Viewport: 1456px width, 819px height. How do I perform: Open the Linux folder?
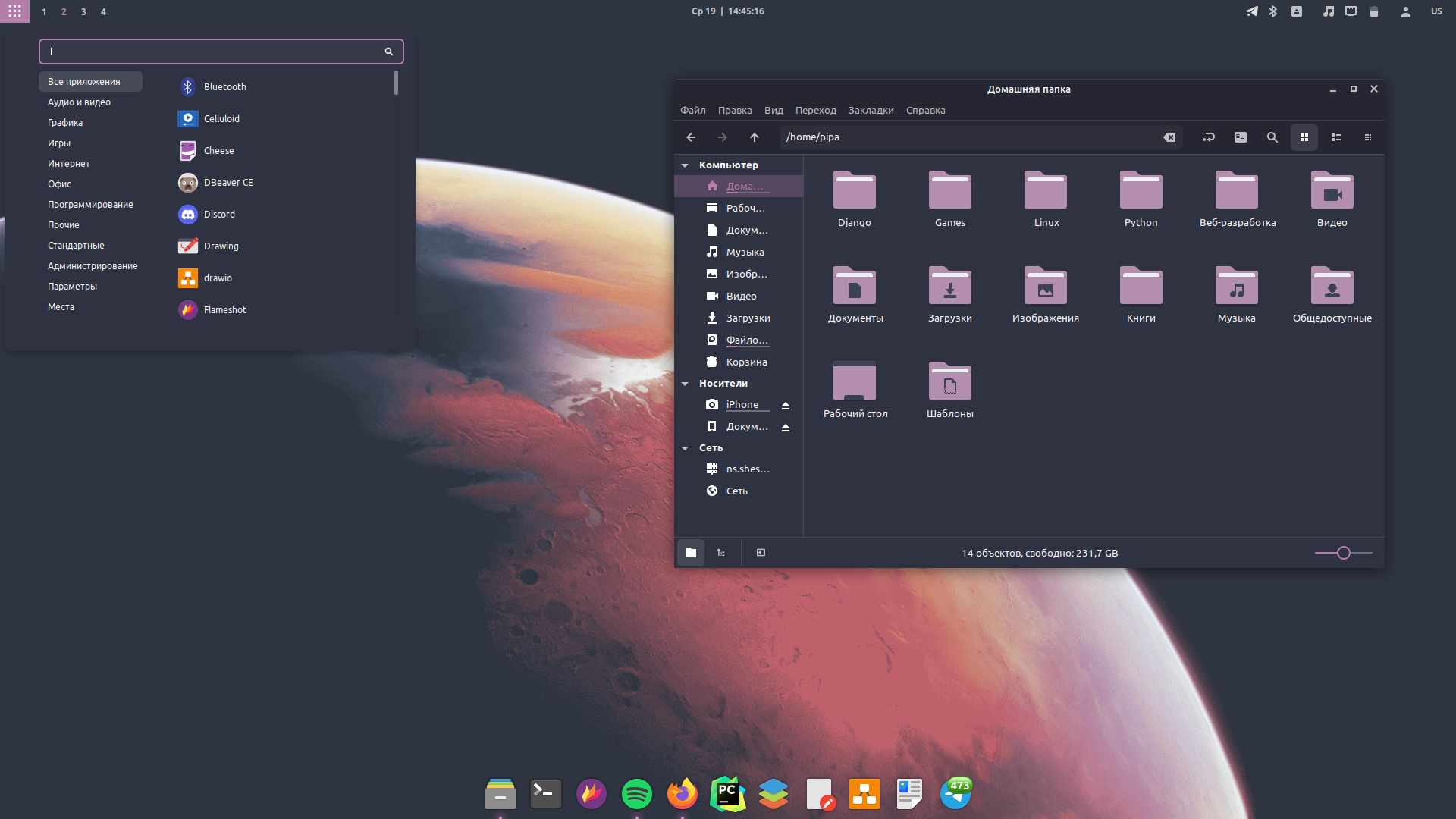pos(1046,199)
